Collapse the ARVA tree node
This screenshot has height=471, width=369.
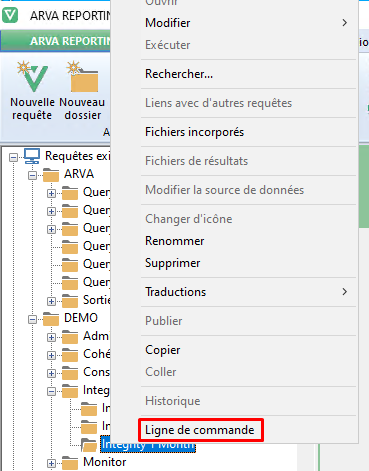(32, 175)
